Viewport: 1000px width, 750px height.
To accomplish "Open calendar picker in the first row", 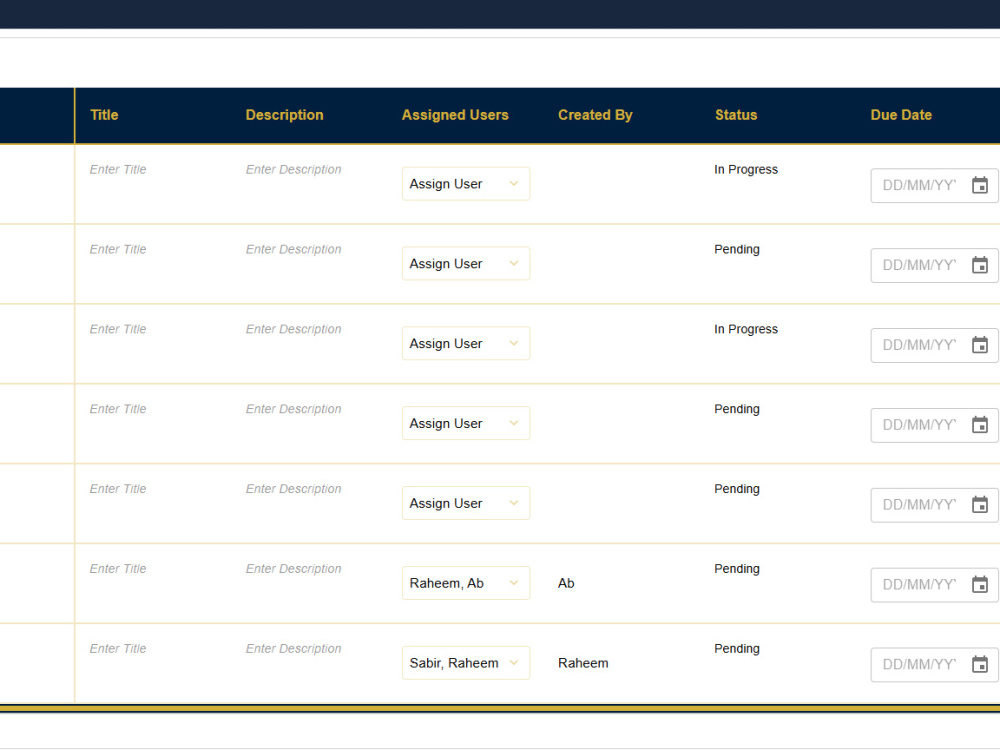I will (x=980, y=185).
